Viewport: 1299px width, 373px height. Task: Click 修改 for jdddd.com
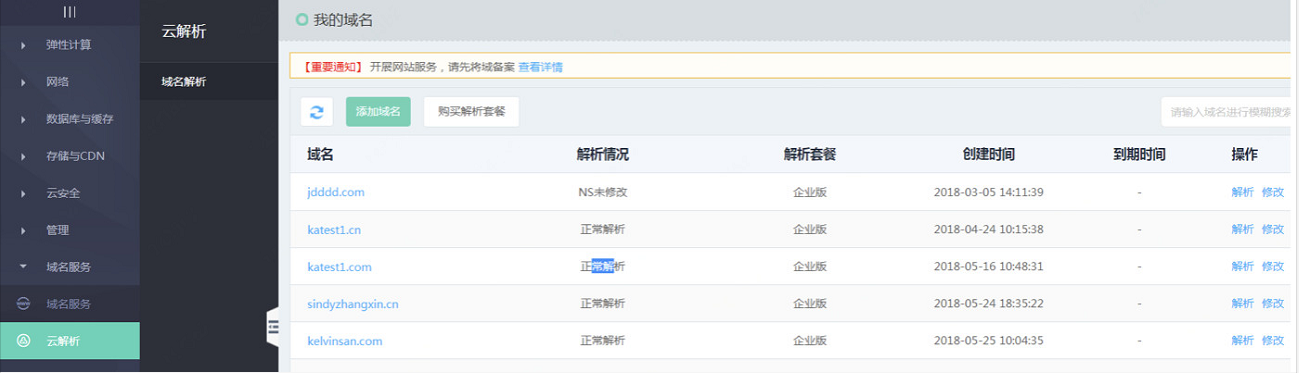click(1273, 192)
